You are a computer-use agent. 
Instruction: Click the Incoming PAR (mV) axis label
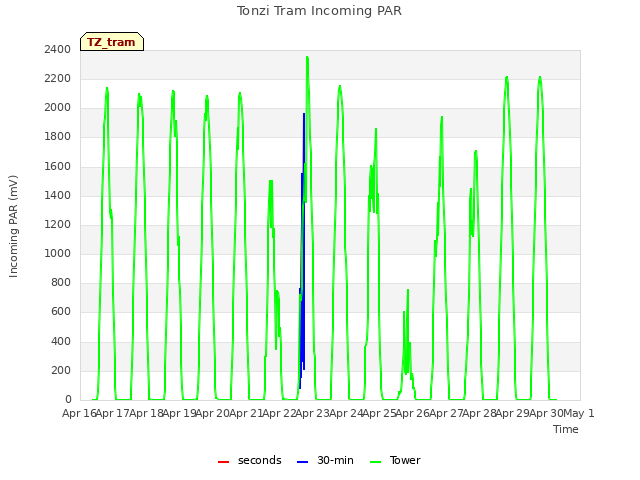pos(13,226)
